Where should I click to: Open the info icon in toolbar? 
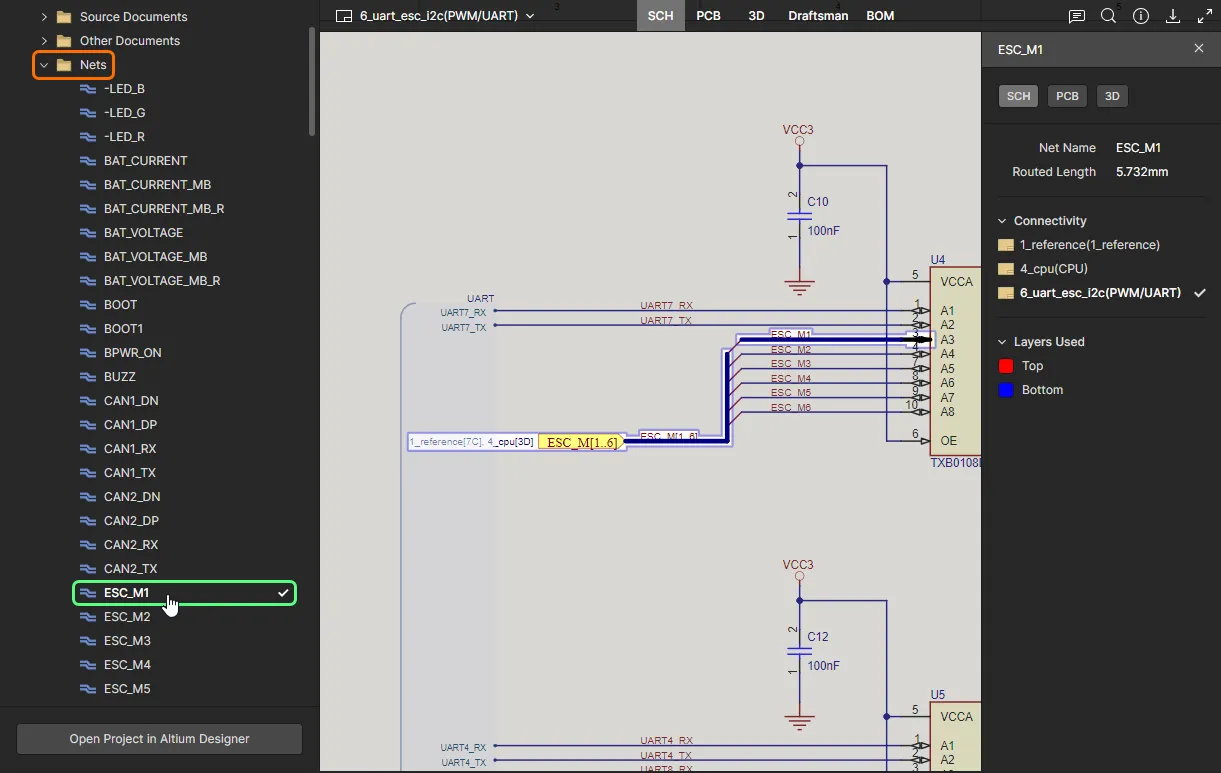point(1141,16)
